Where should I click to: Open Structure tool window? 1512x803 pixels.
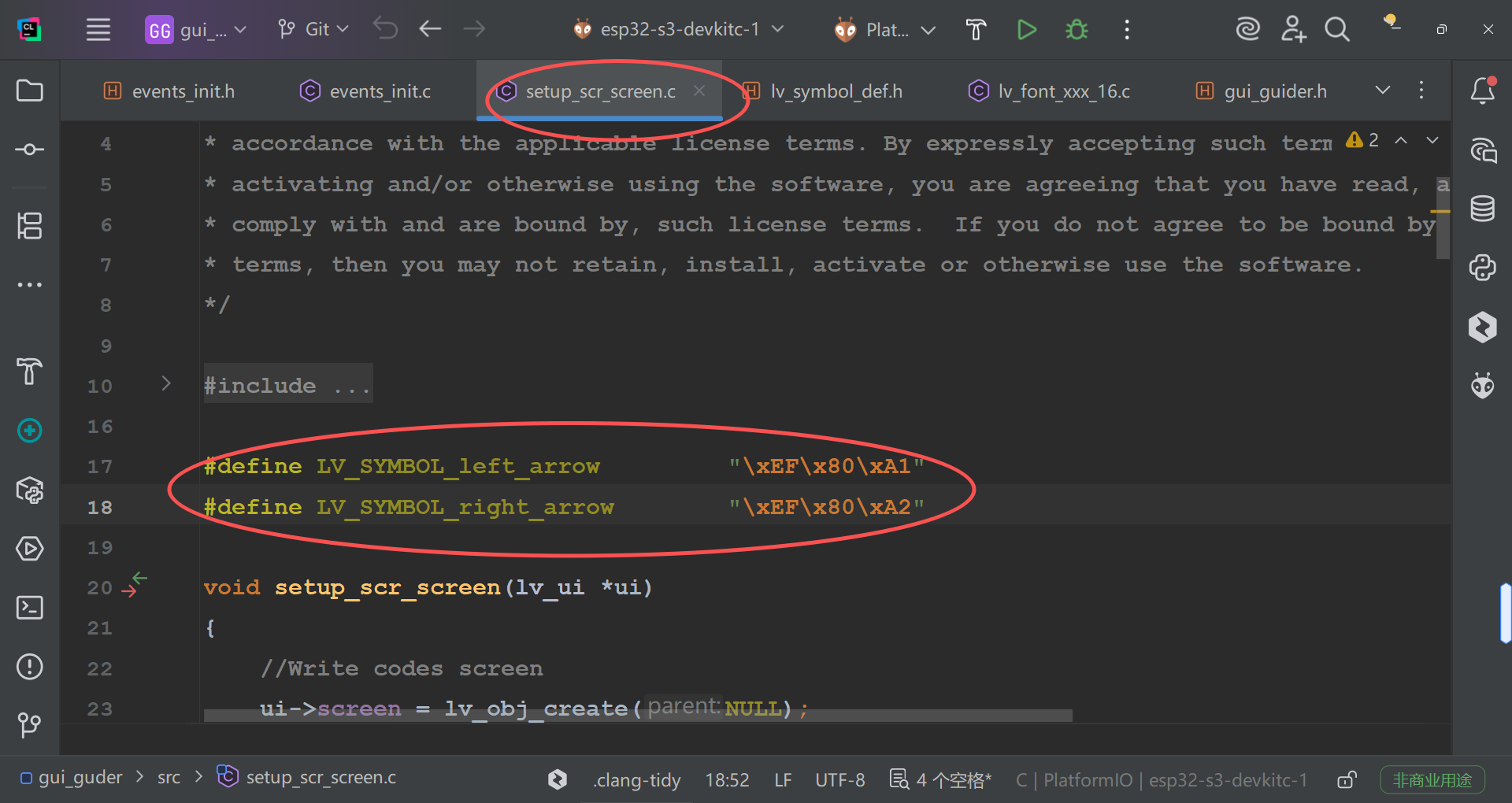pyautogui.click(x=30, y=226)
